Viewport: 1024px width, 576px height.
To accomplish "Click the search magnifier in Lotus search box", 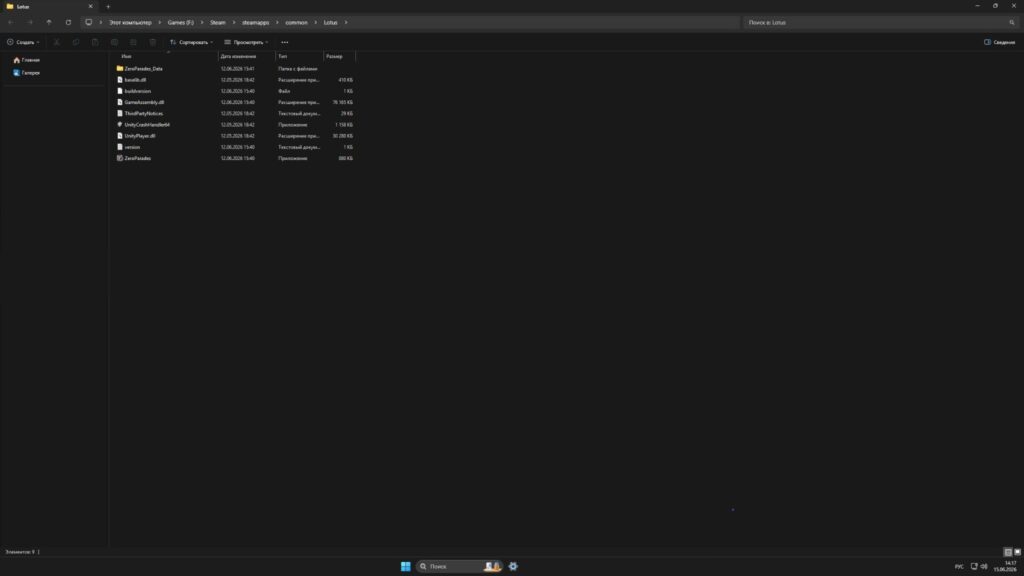I will click(1012, 22).
